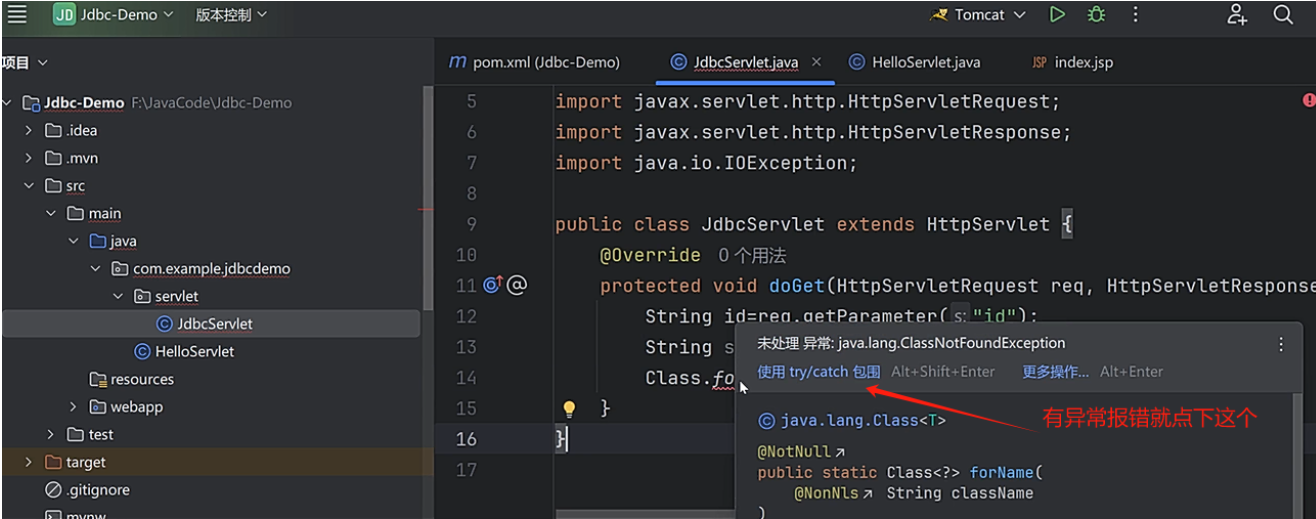Open the Jdbc-Demo project dropdown
The width and height of the screenshot is (1316, 519).
click(113, 15)
